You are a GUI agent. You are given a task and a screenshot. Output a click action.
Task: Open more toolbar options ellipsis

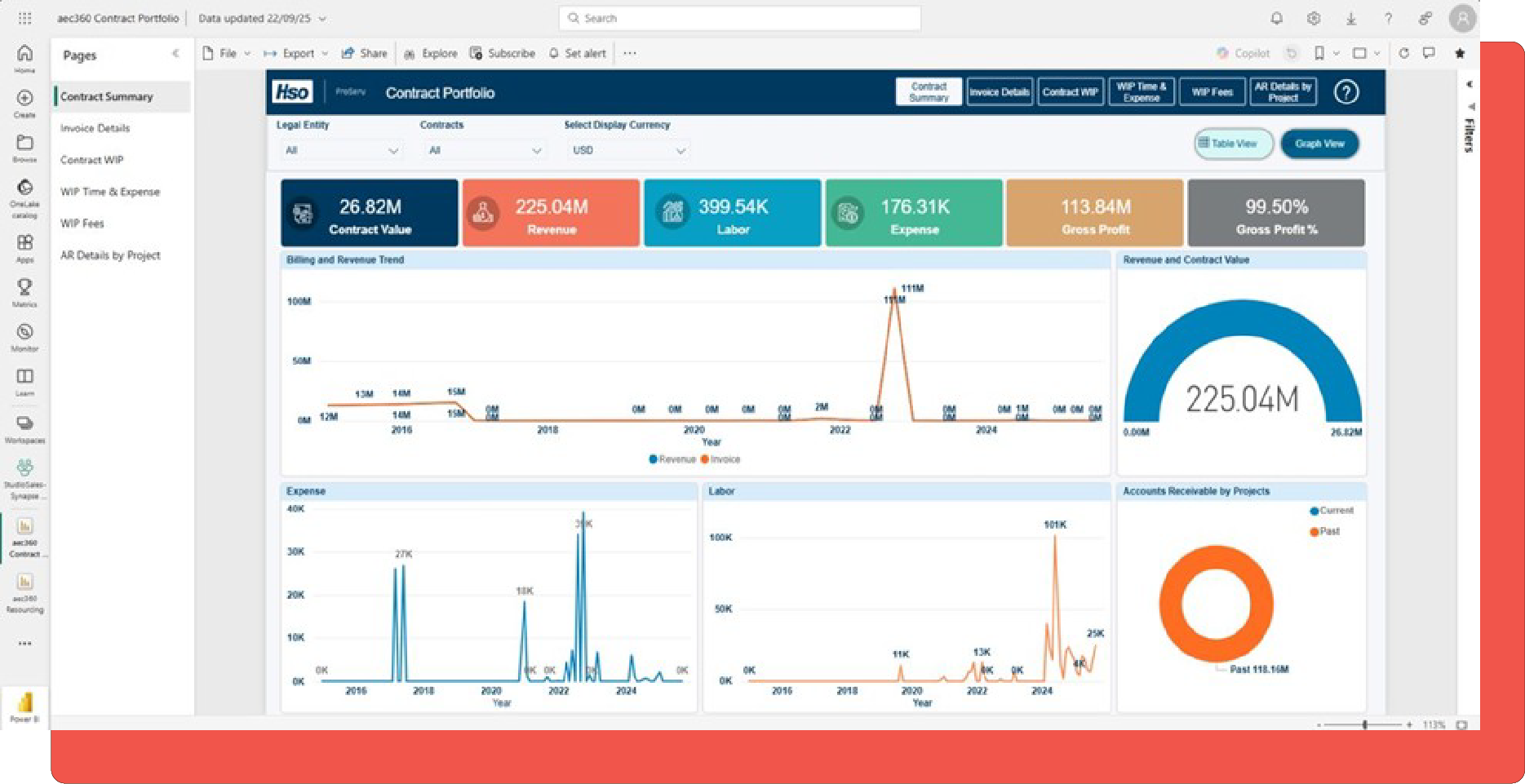[x=630, y=53]
